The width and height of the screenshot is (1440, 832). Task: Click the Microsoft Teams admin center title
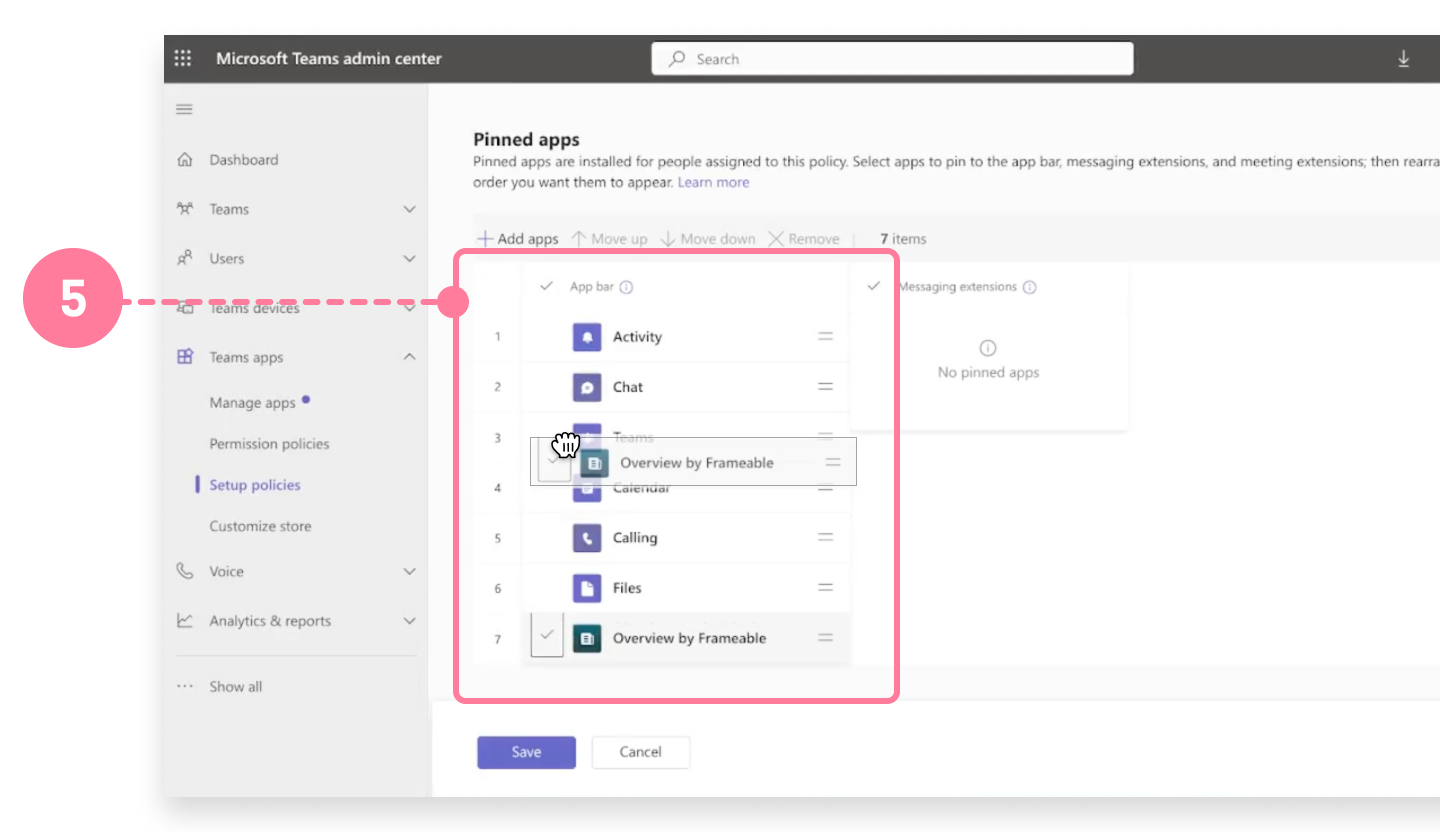tap(329, 59)
